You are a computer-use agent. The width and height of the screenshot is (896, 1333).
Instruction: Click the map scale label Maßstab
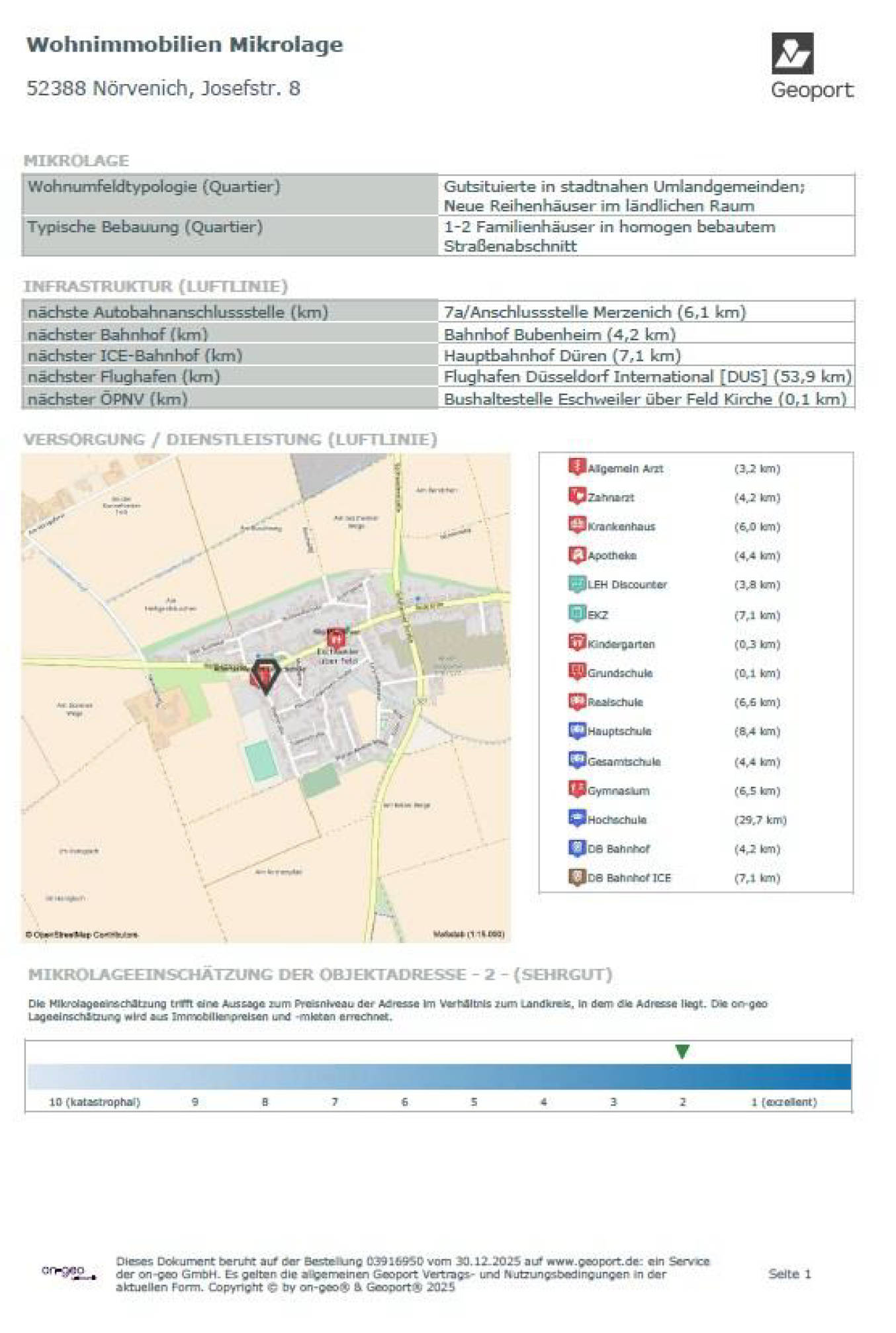(469, 934)
